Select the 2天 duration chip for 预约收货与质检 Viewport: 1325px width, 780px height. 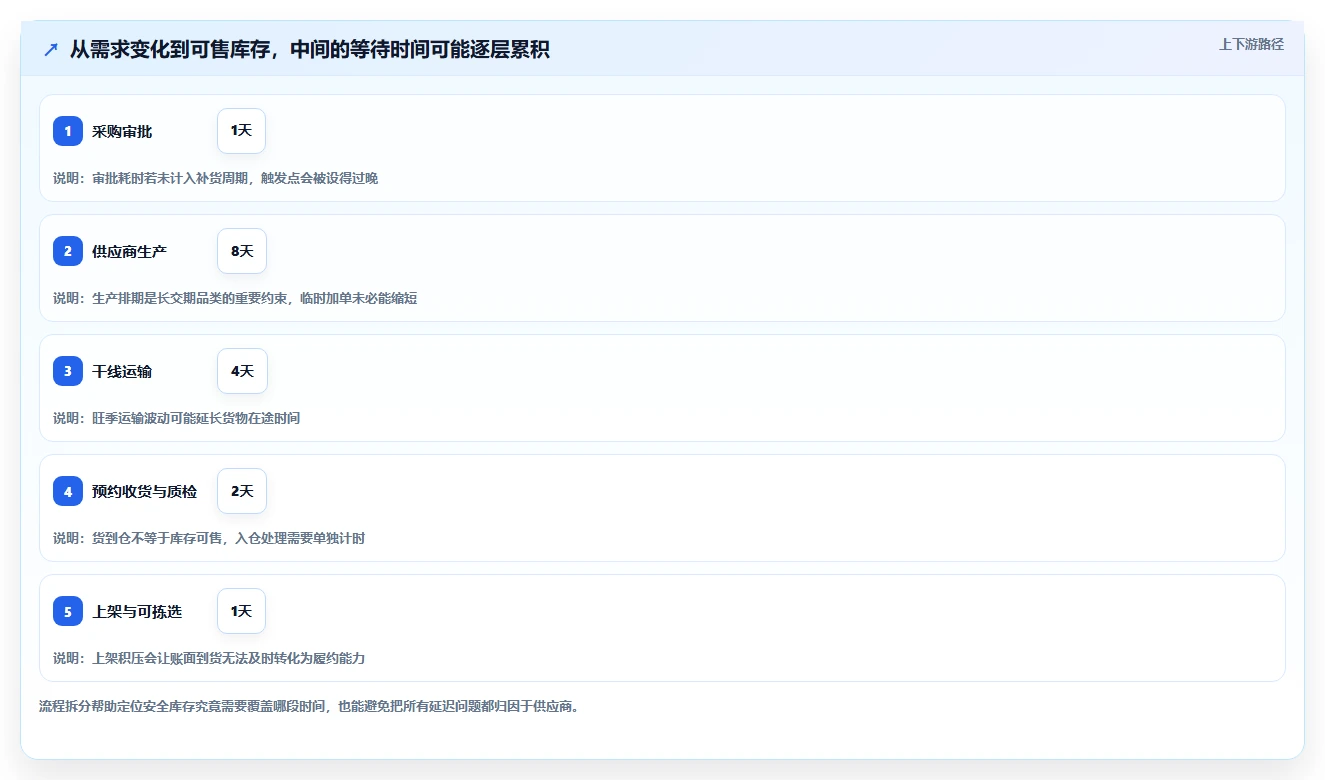click(242, 491)
